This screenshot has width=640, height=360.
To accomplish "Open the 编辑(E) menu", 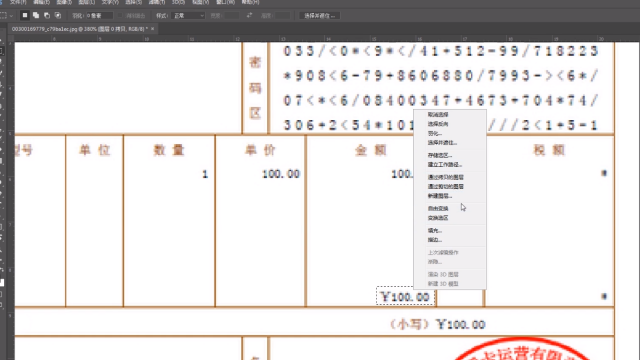I will [41, 2].
